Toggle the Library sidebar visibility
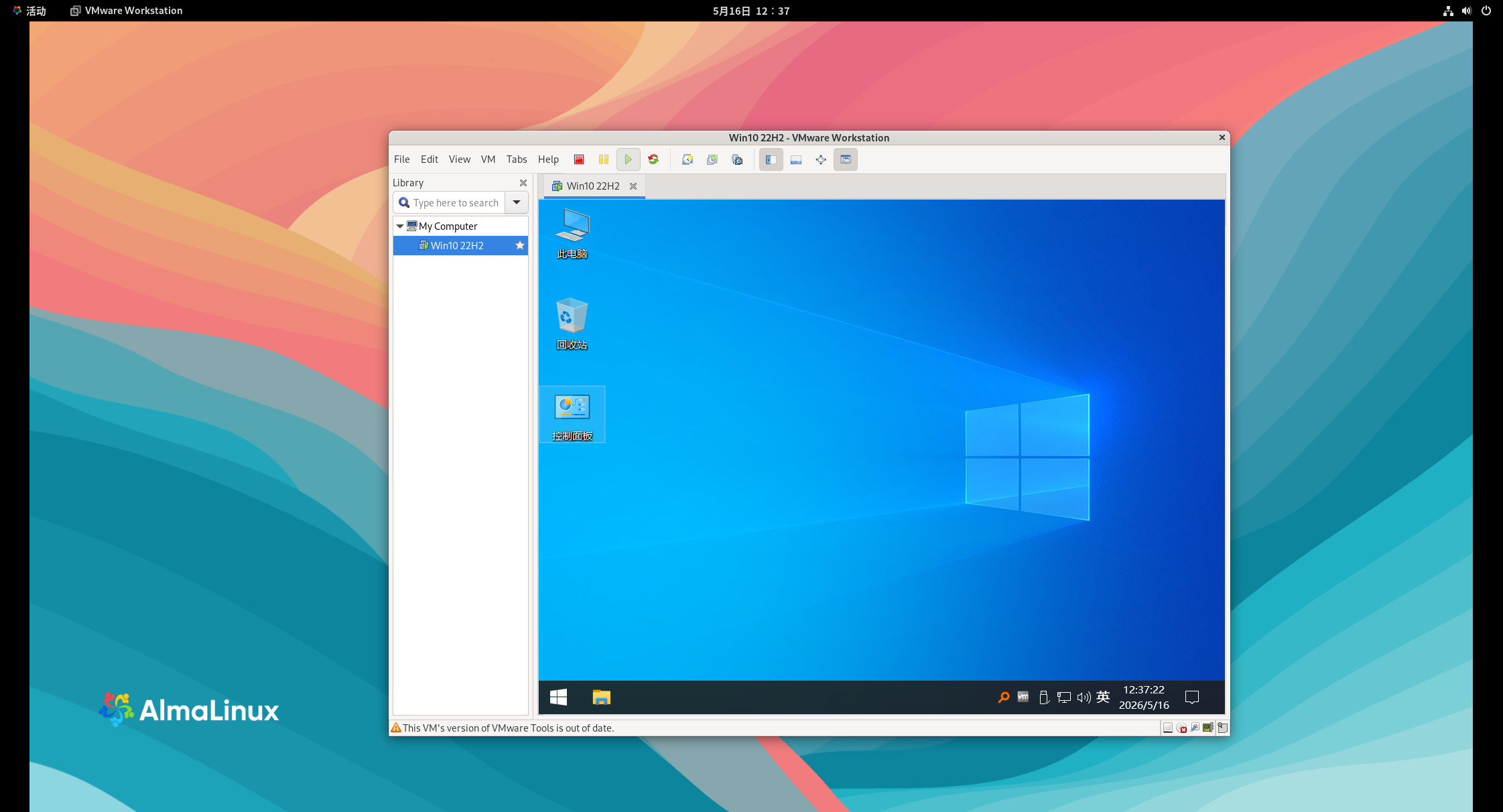Screen dimensions: 1503x812 click(771, 159)
